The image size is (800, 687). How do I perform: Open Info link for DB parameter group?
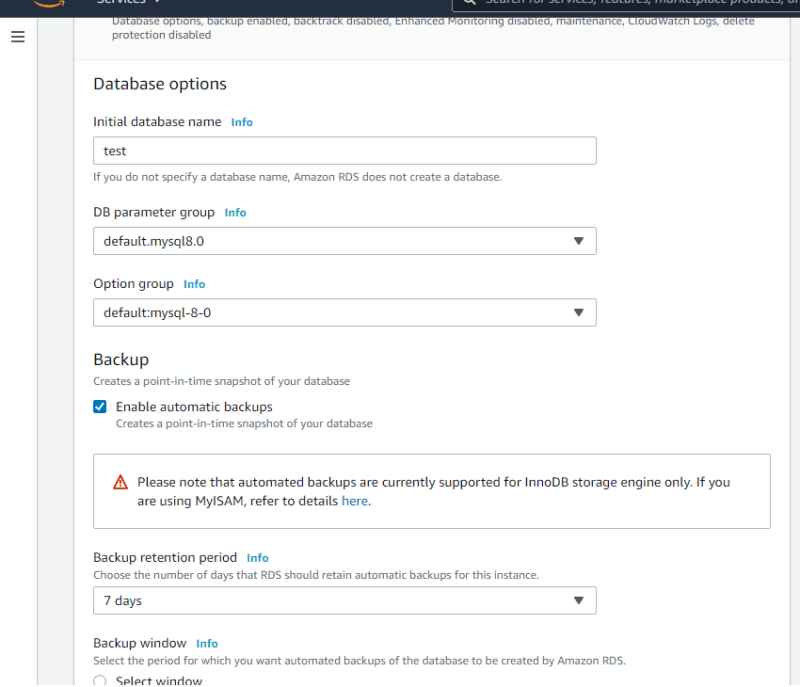point(235,213)
